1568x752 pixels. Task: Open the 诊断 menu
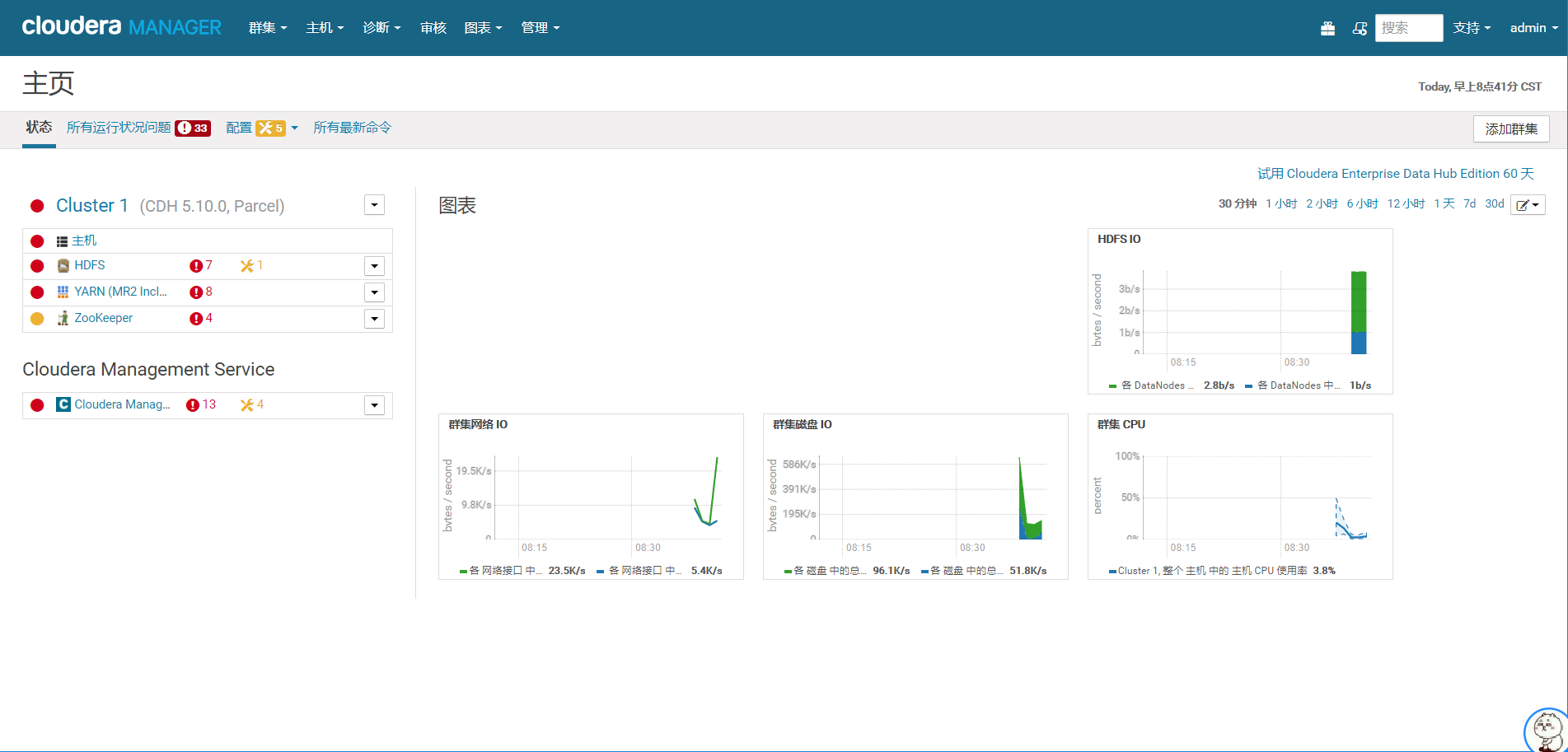[x=381, y=28]
